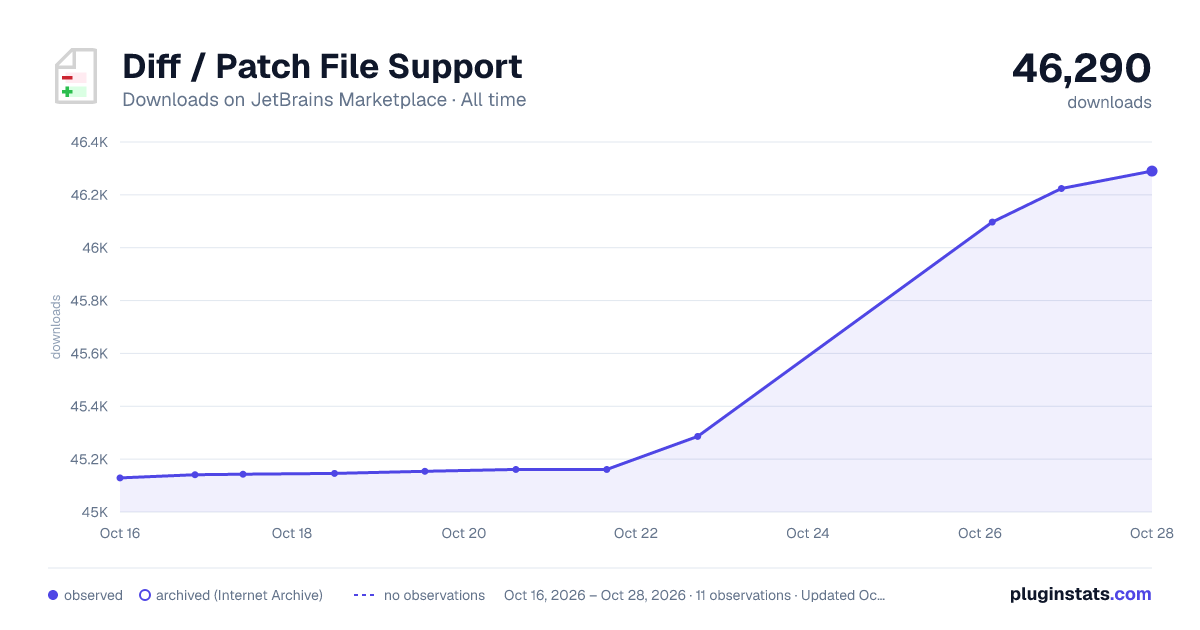Click the Diff / Patch plugin file icon
This screenshot has height=630, width=1200.
click(x=75, y=76)
